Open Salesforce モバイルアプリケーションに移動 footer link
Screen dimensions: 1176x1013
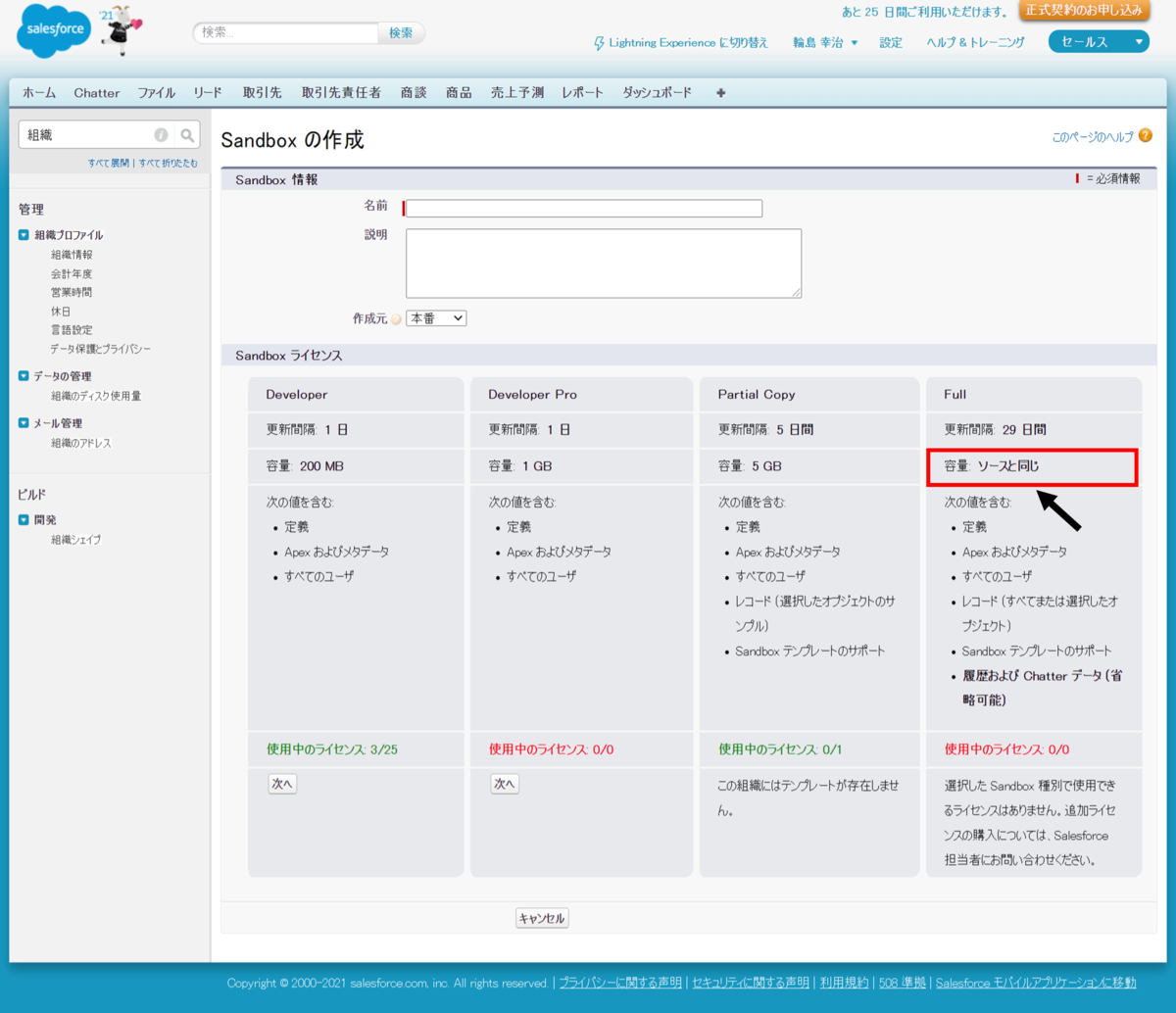[x=1036, y=983]
